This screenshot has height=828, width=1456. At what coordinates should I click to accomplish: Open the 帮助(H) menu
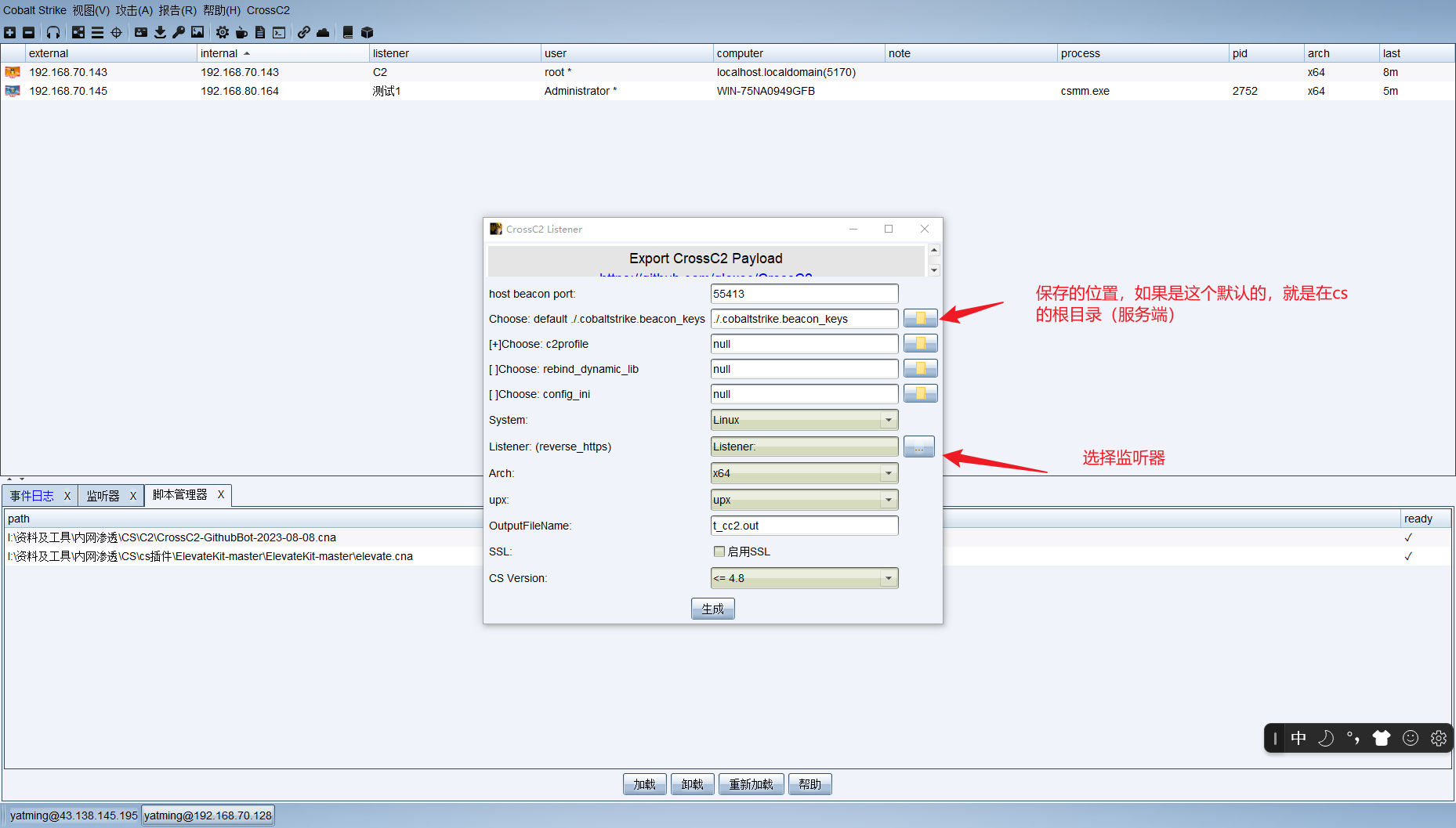click(x=222, y=10)
